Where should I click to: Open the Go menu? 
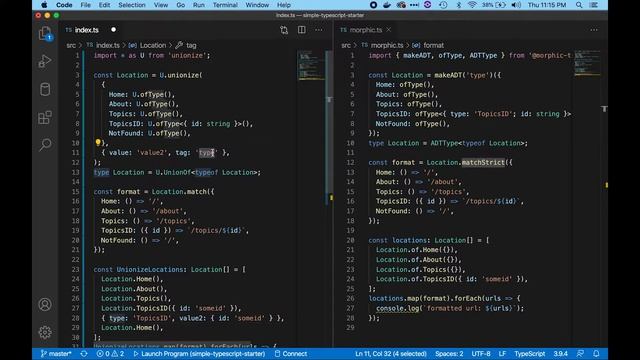click(180, 5)
